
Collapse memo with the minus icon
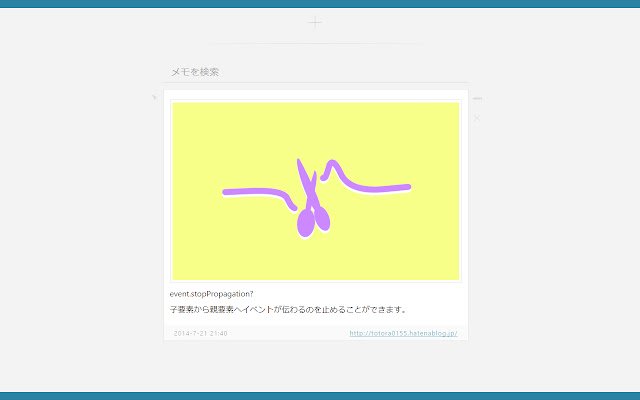click(477, 98)
